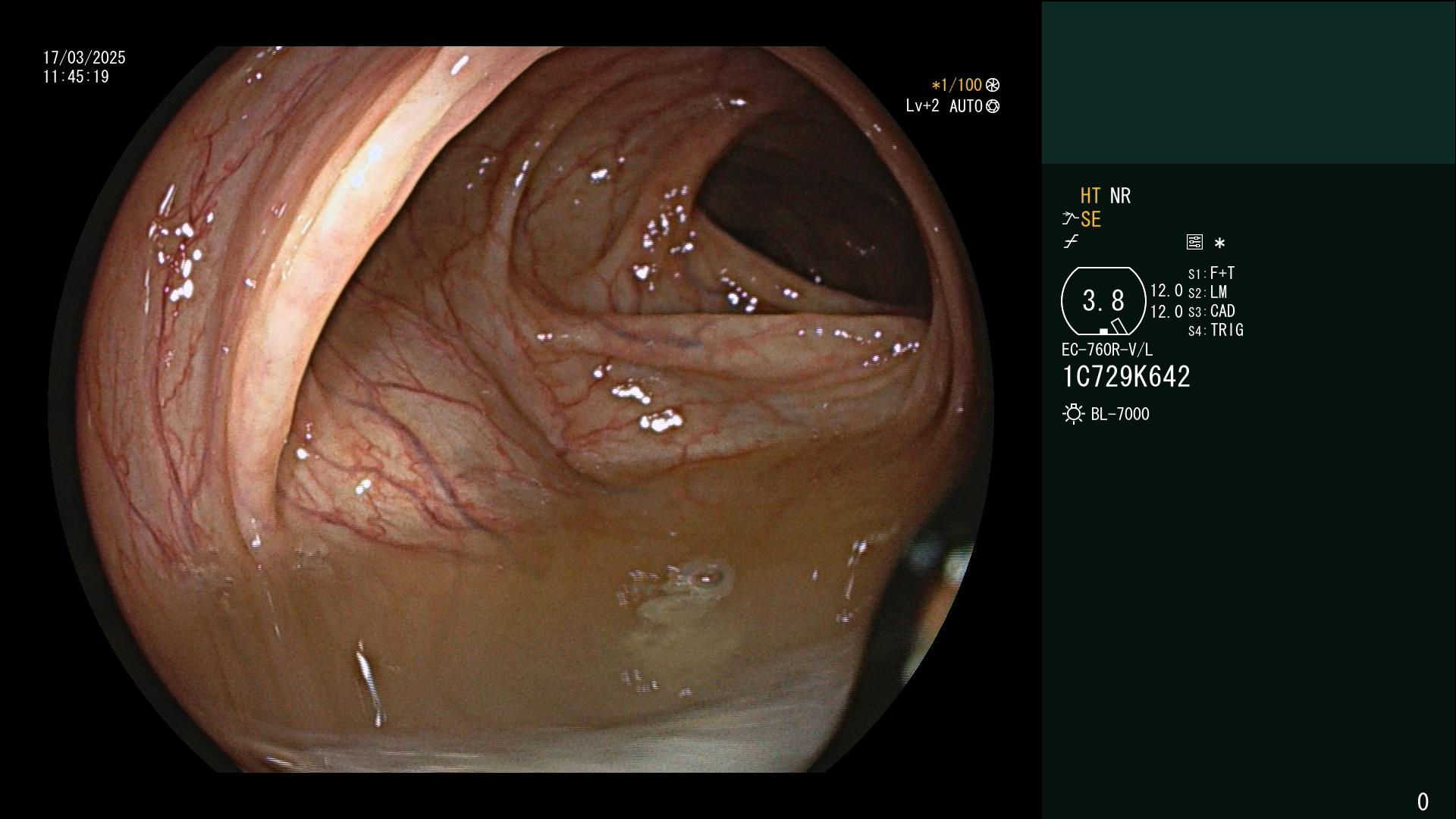Image resolution: width=1456 pixels, height=819 pixels.
Task: Click the lower 12.0 diameter value
Action: 1166,312
